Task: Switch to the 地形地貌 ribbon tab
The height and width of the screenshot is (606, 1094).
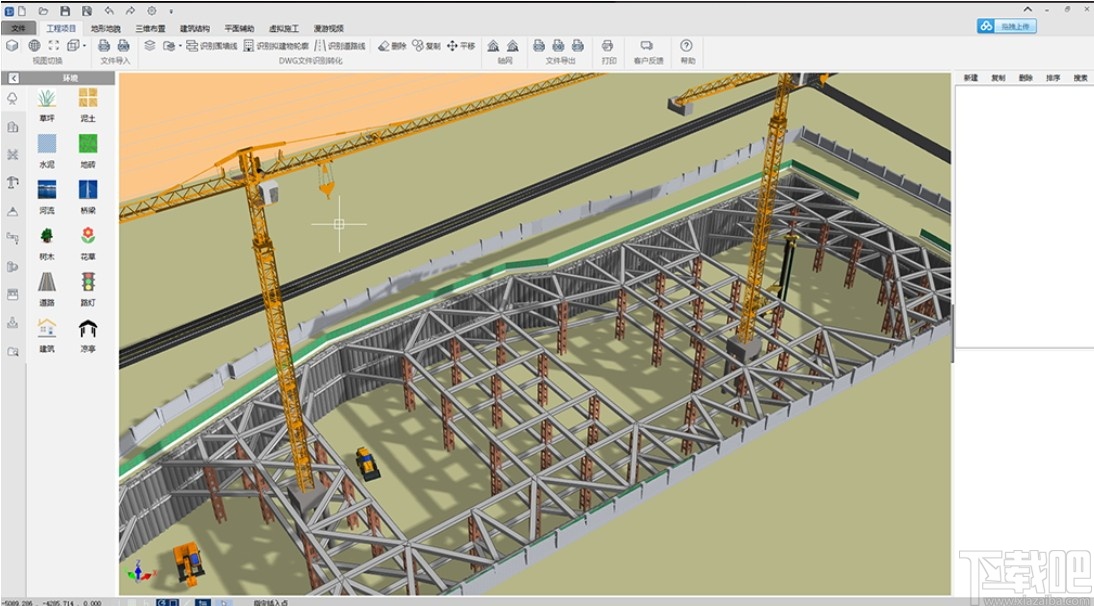Action: [105, 29]
